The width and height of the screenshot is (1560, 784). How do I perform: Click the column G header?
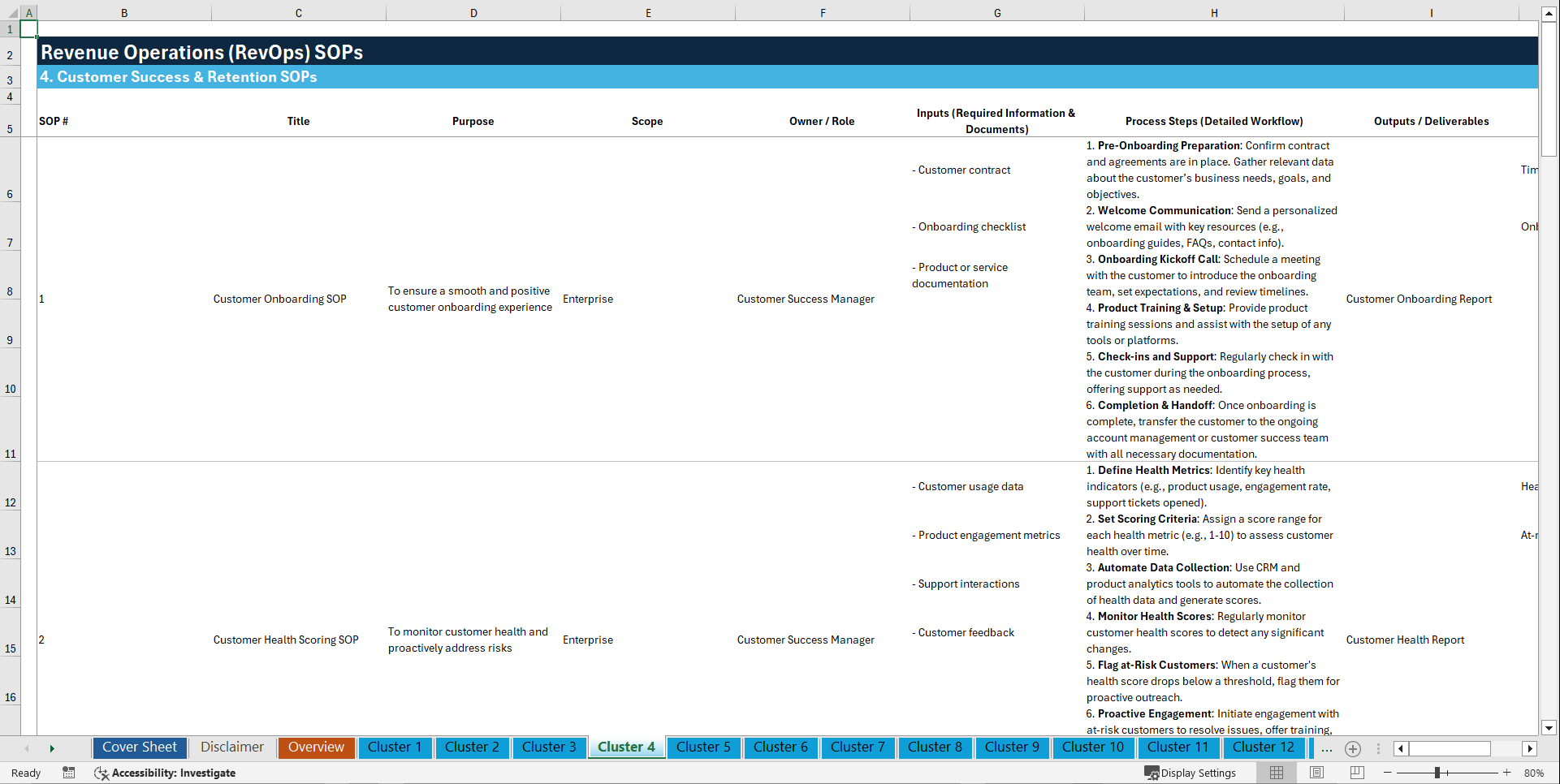point(996,12)
